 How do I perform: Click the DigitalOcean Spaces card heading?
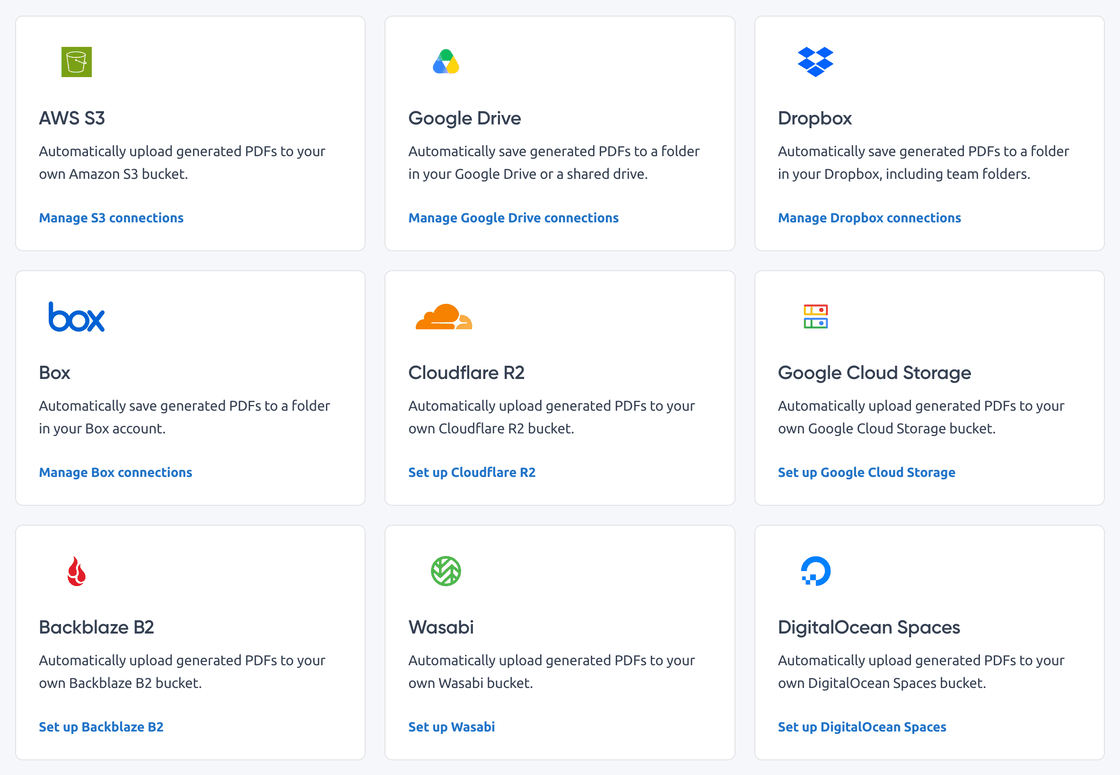[869, 627]
